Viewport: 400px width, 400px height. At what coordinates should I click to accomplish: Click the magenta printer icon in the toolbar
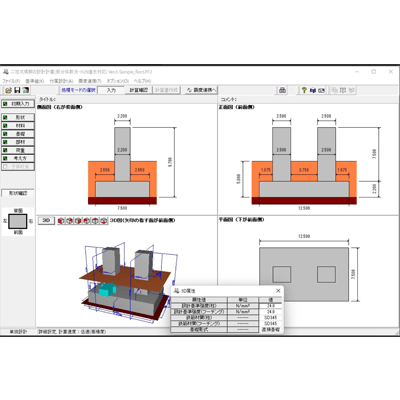pos(282,90)
